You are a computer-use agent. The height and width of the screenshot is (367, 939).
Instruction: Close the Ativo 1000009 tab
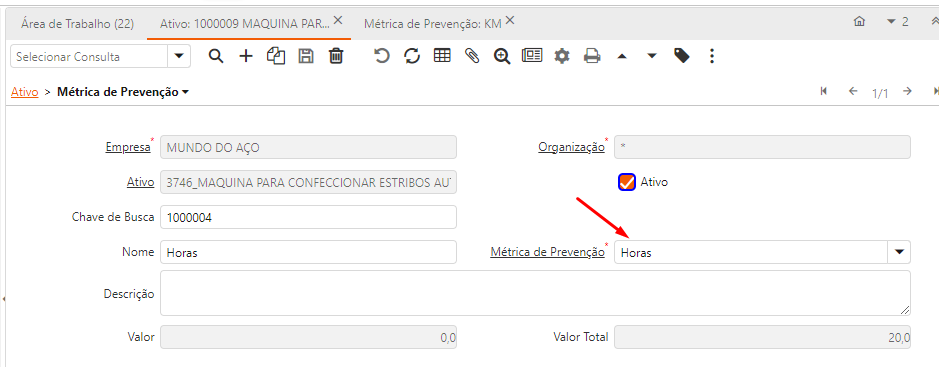pos(338,21)
